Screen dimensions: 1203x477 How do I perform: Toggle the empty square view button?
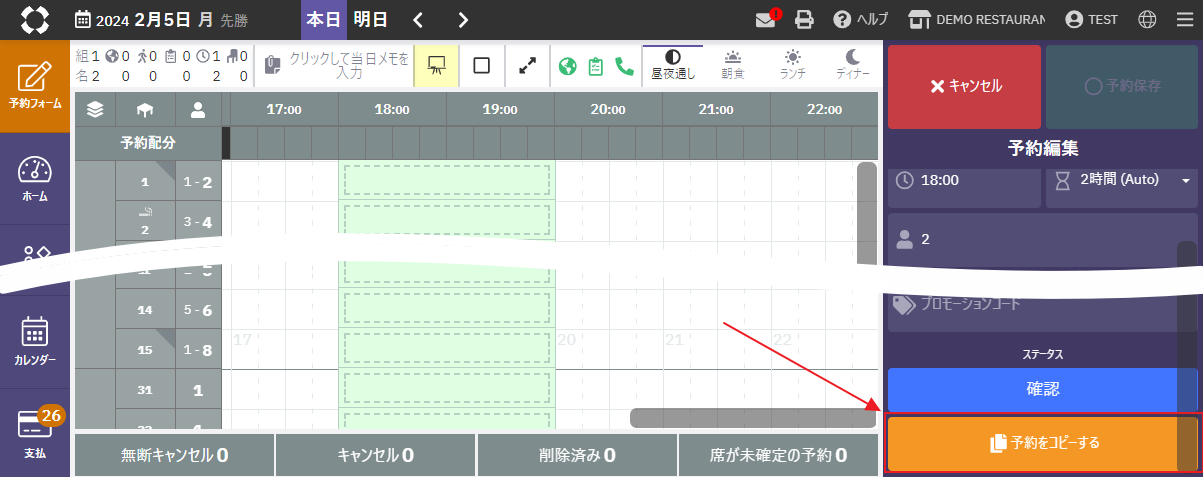(x=481, y=66)
